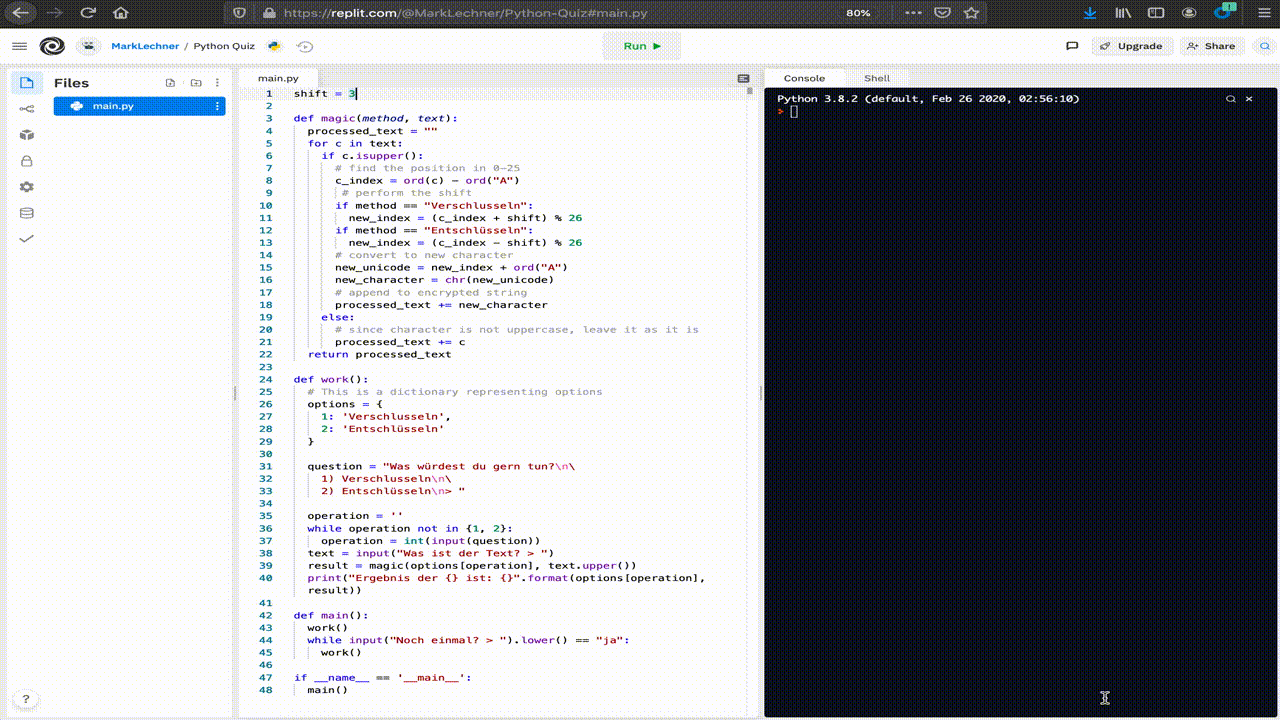This screenshot has width=1280, height=720.
Task: Click the 'operation = ''' code line
Action: coord(355,516)
